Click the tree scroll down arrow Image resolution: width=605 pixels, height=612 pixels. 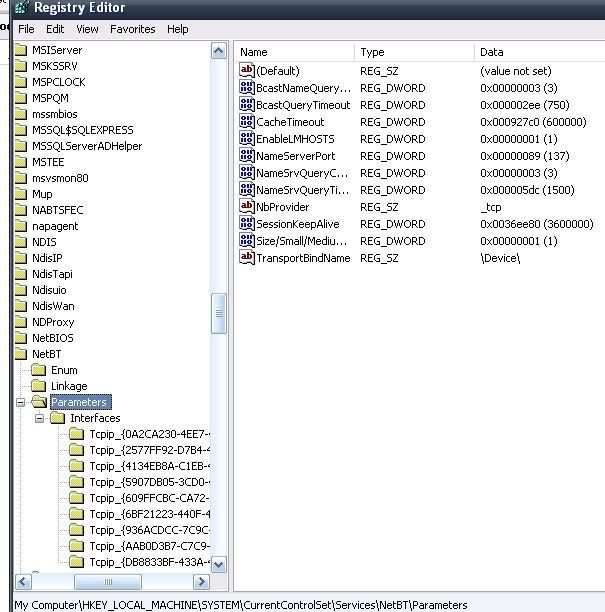219,564
